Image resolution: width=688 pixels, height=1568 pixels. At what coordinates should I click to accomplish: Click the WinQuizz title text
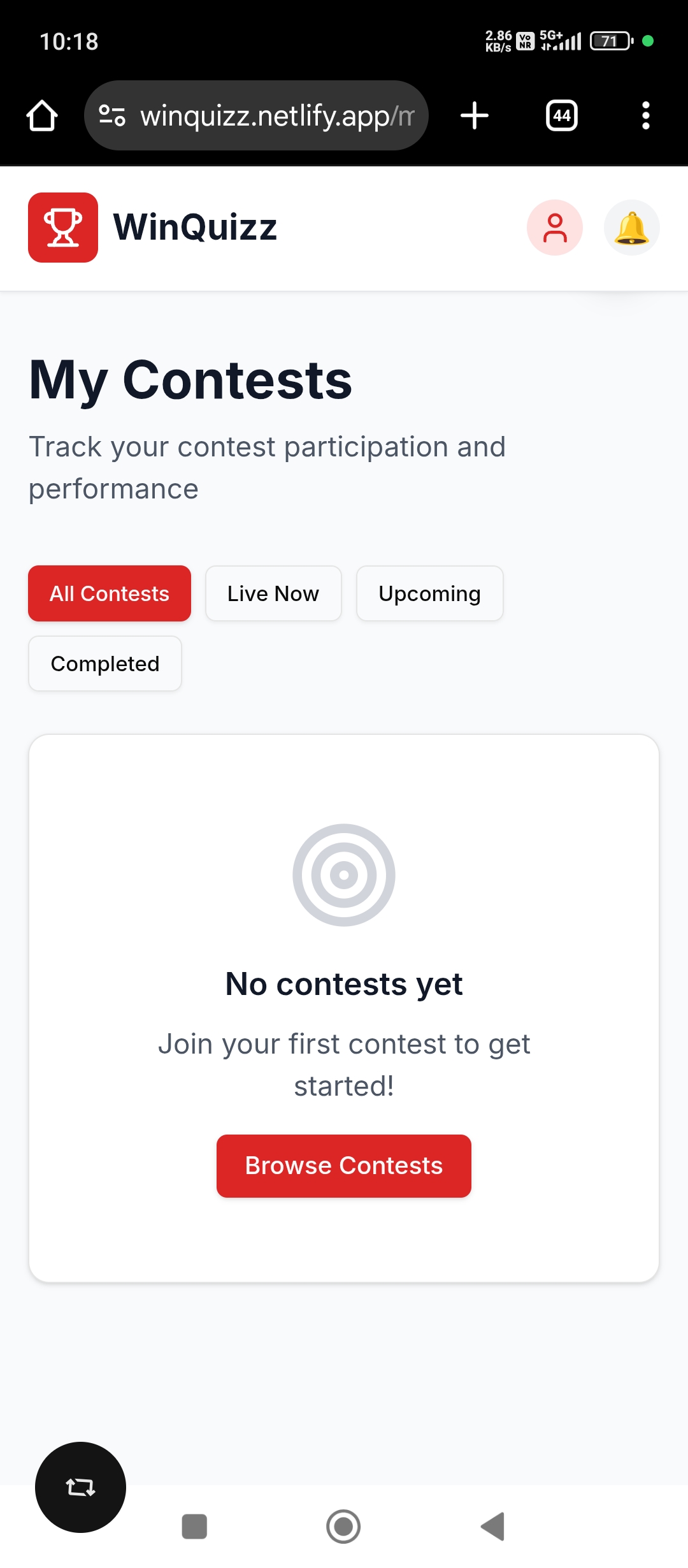point(195,228)
